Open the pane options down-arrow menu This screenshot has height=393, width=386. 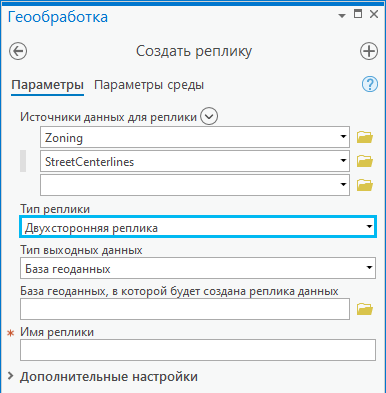342,16
